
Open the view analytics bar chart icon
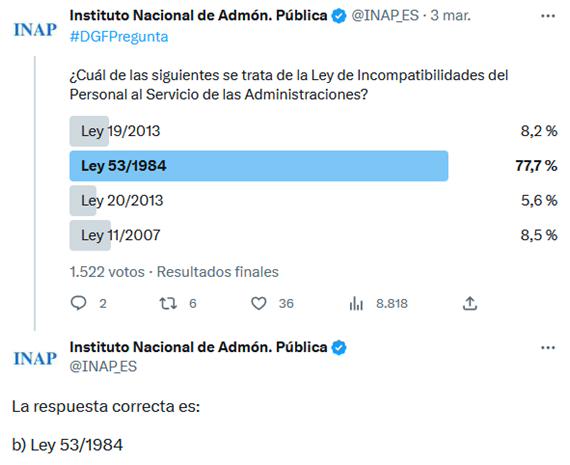[356, 303]
